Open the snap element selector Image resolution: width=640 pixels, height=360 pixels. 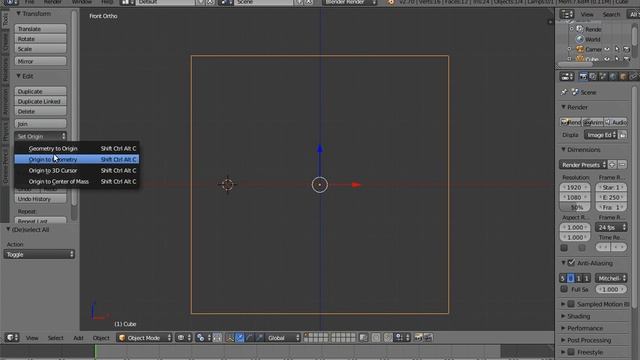pos(402,338)
